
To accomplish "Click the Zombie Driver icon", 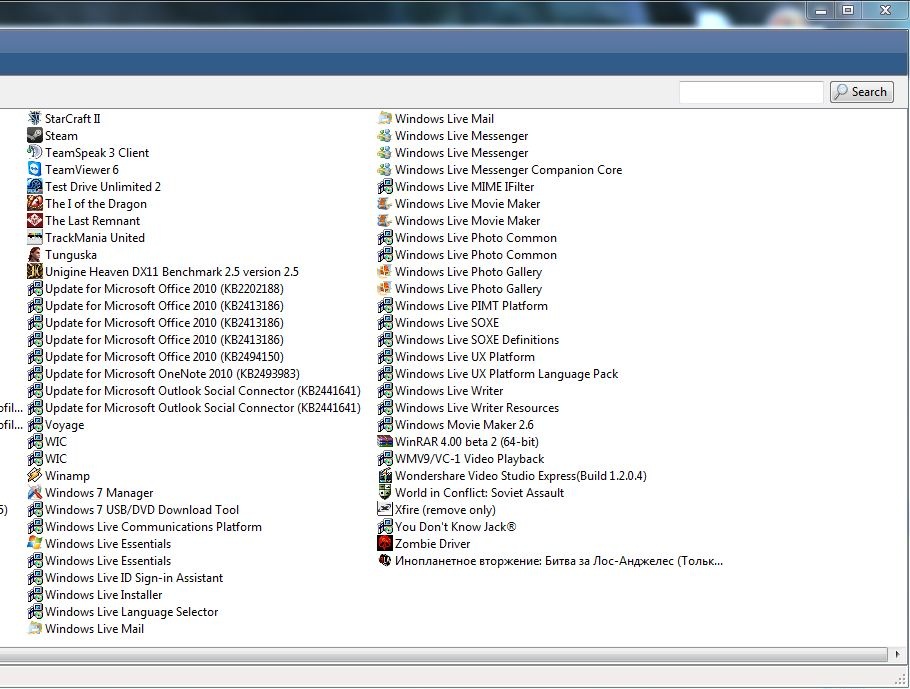I will (385, 543).
